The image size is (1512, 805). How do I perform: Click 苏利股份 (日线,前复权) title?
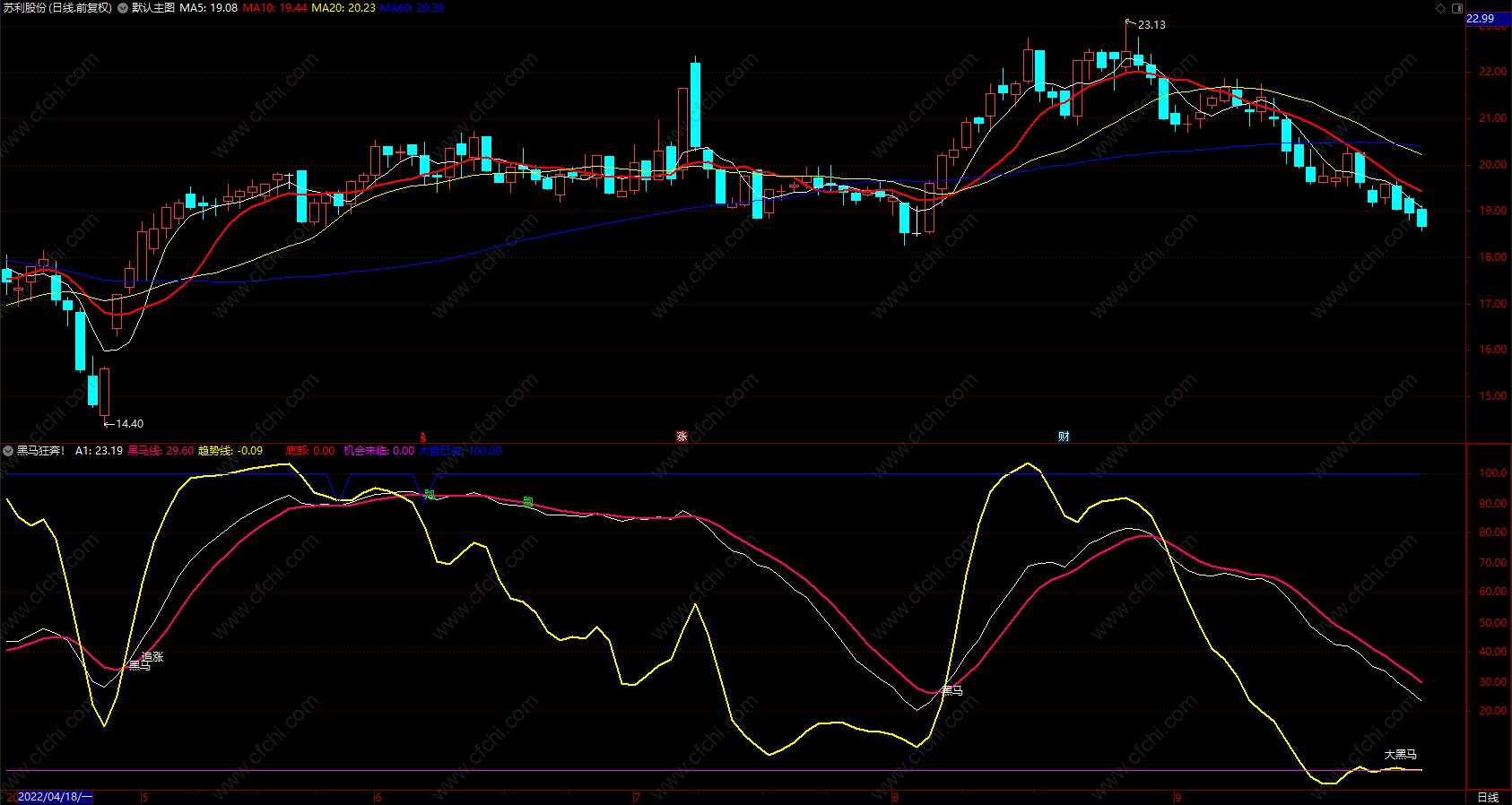pyautogui.click(x=57, y=8)
